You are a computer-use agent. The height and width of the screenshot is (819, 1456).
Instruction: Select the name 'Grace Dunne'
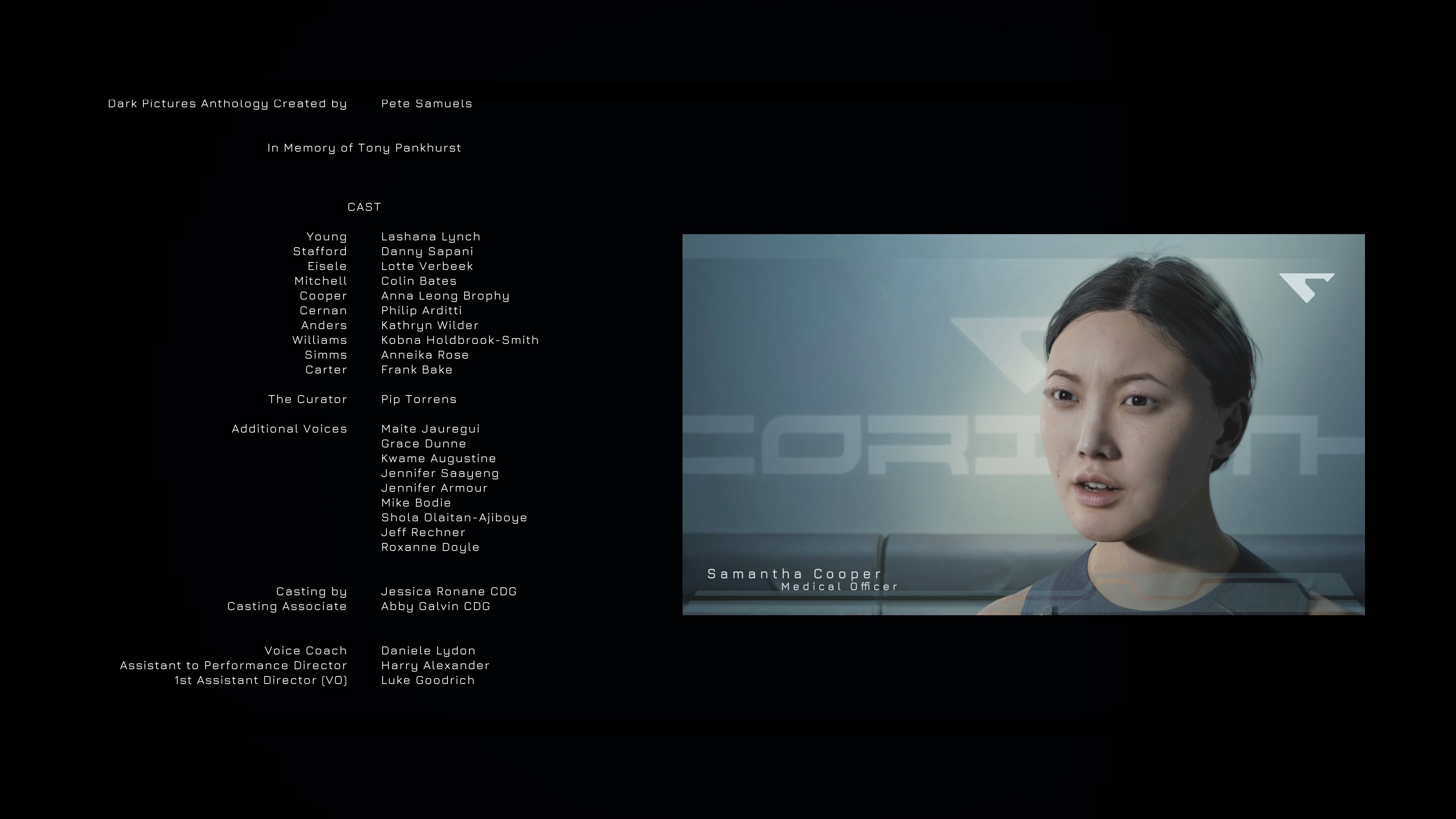(x=424, y=444)
